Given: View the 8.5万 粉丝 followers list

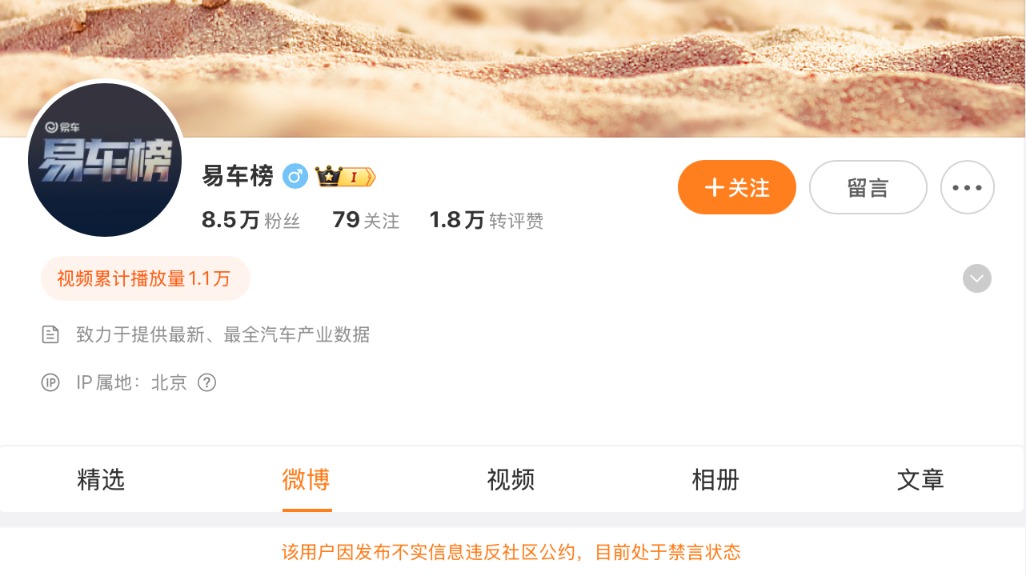Looking at the screenshot, I should pyautogui.click(x=251, y=220).
